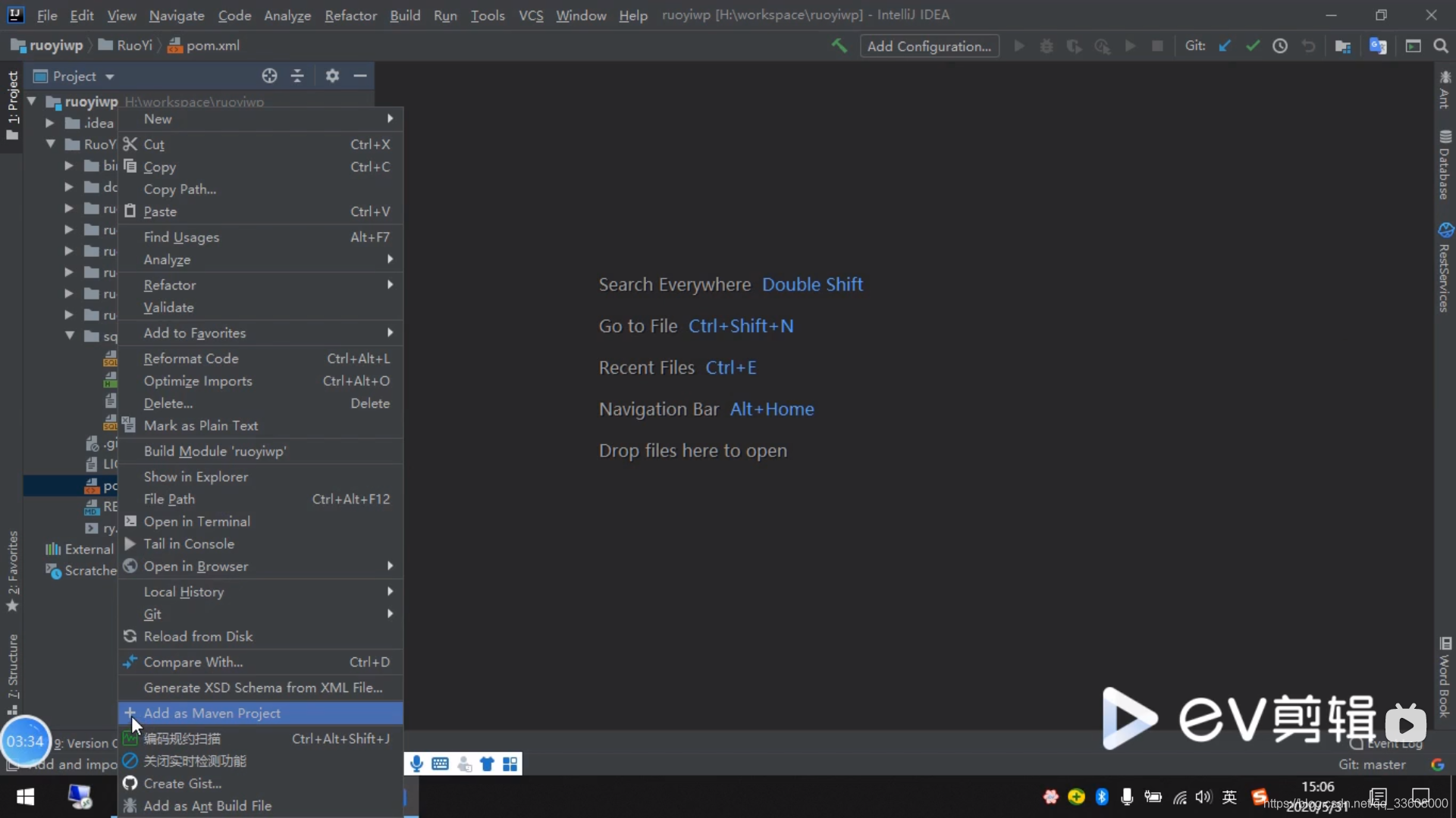
Task: Open the Database tool window
Action: coord(1445,165)
